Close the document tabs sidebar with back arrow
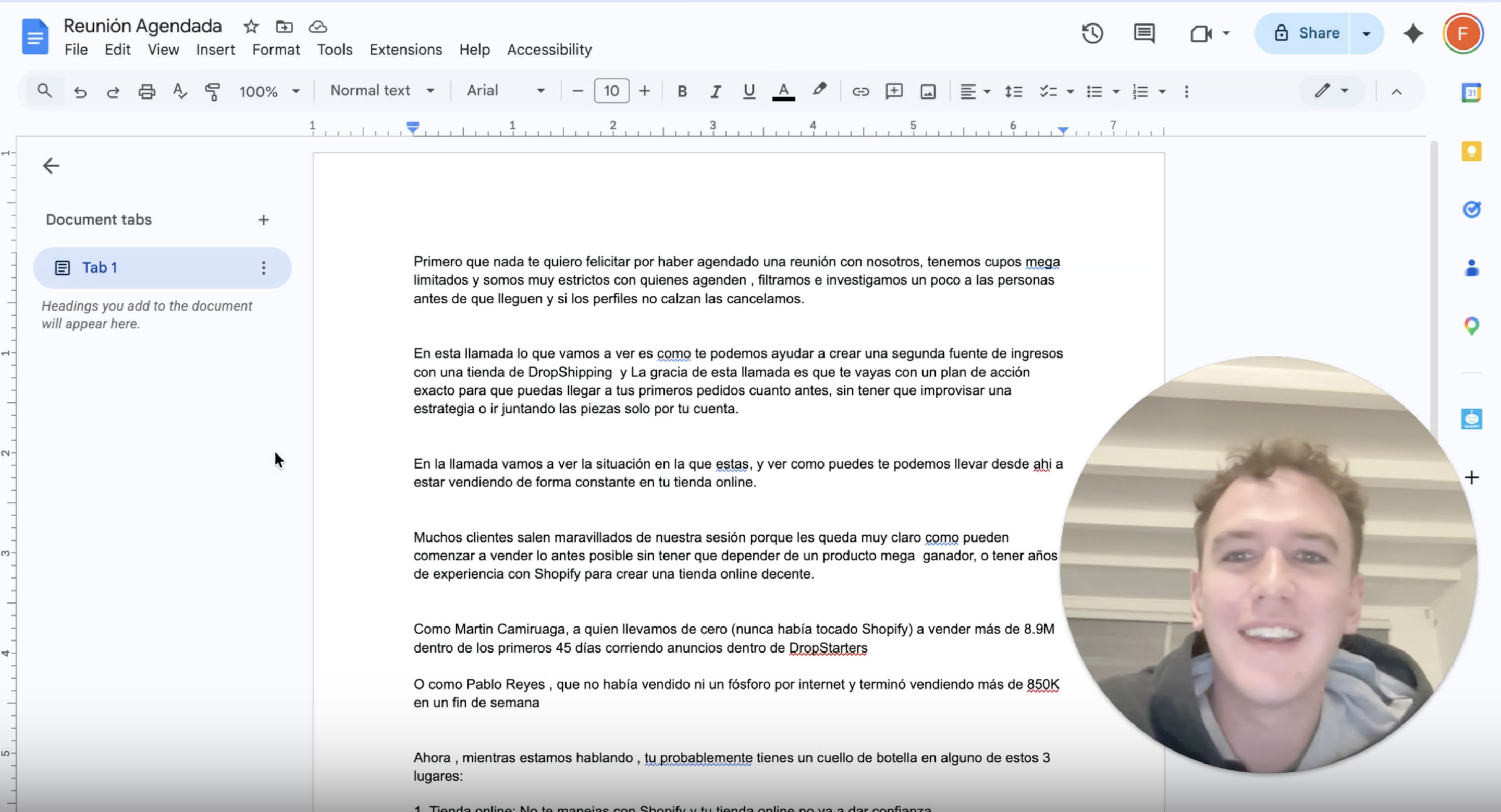Image resolution: width=1501 pixels, height=812 pixels. click(51, 166)
